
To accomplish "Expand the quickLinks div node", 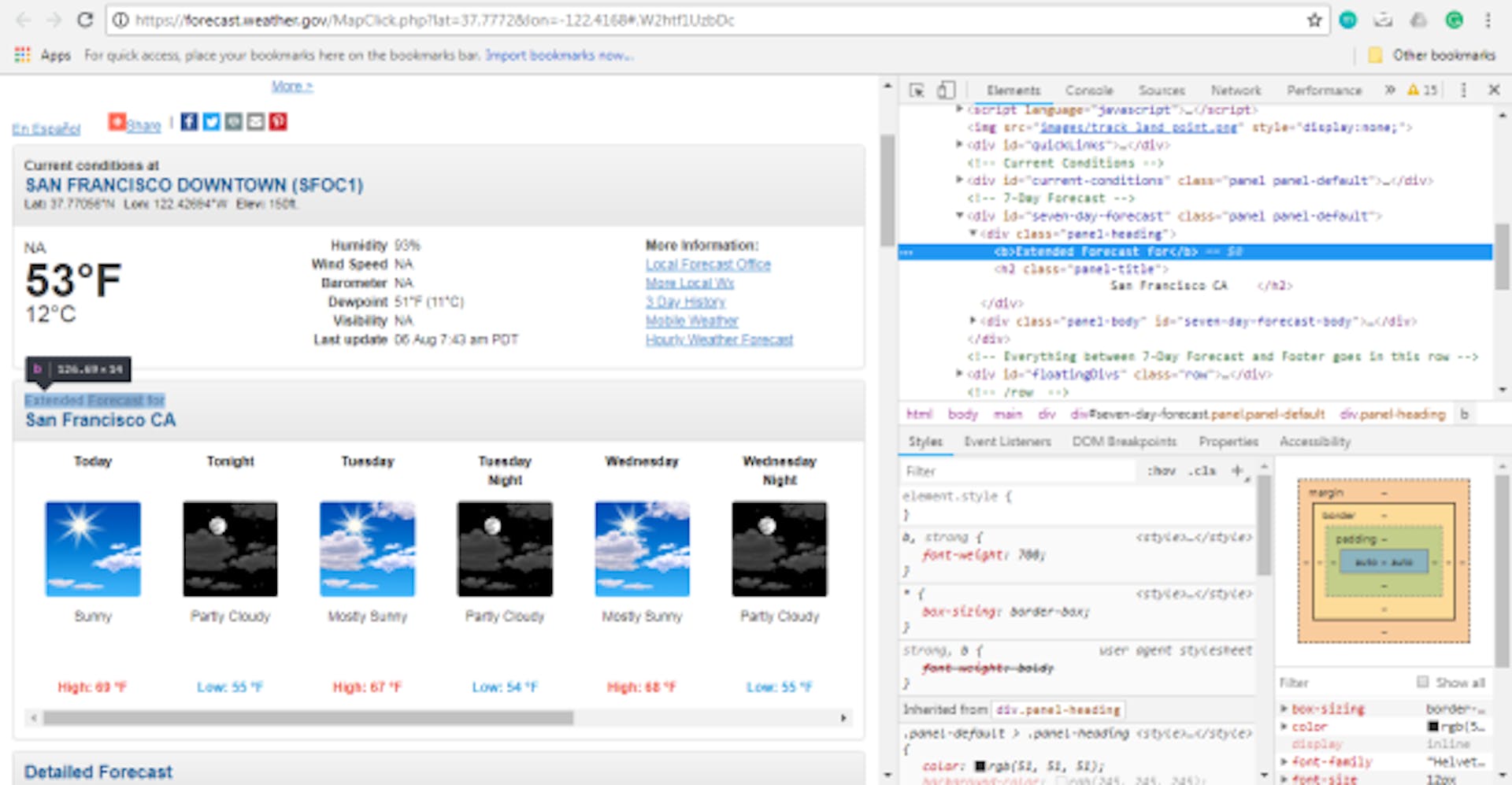I will click(x=959, y=145).
